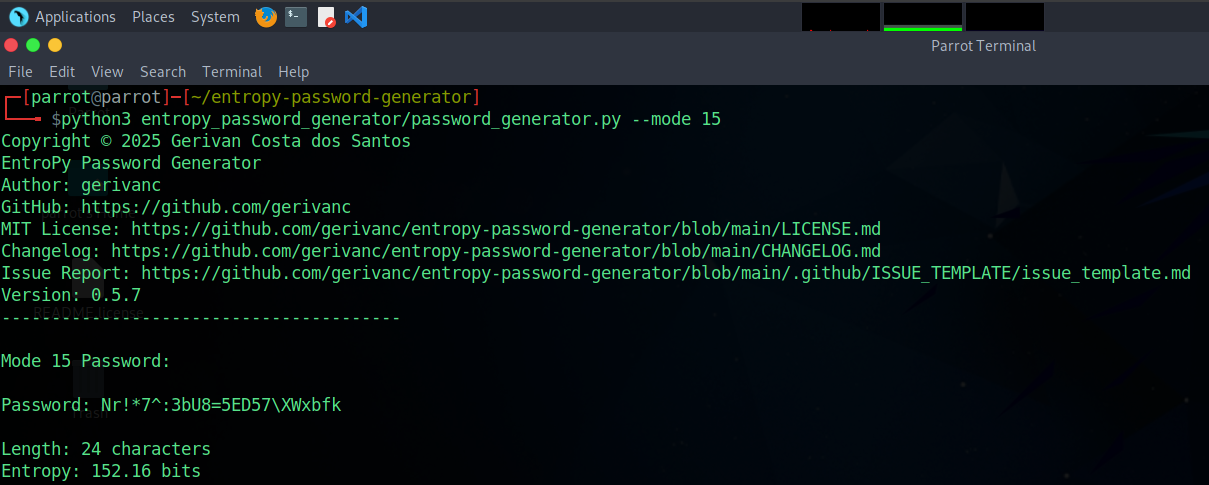
Task: Click the yellow window button of the terminal
Action: 55,45
